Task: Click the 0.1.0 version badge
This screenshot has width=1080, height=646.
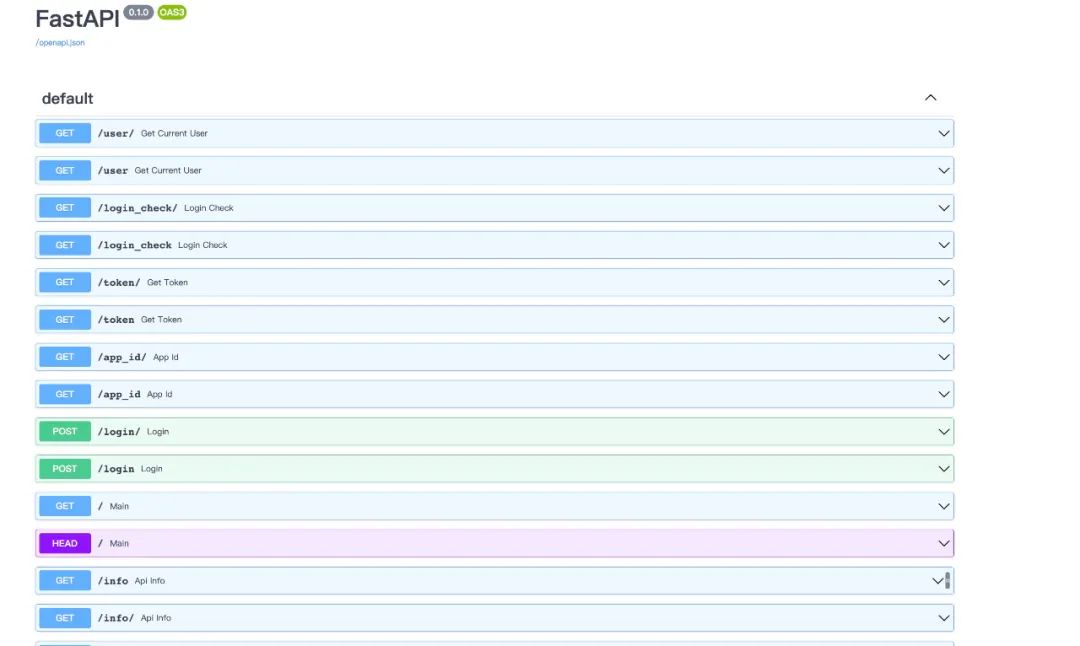Action: coord(138,12)
